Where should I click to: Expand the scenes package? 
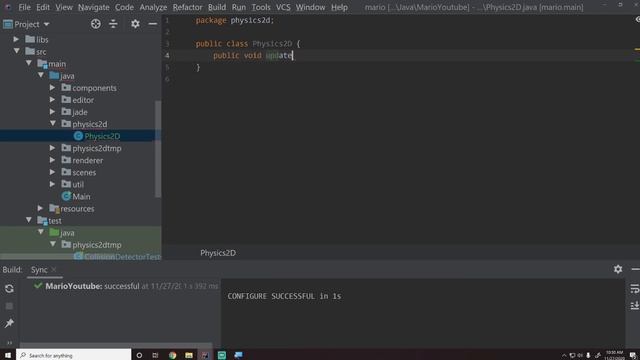pyautogui.click(x=53, y=172)
